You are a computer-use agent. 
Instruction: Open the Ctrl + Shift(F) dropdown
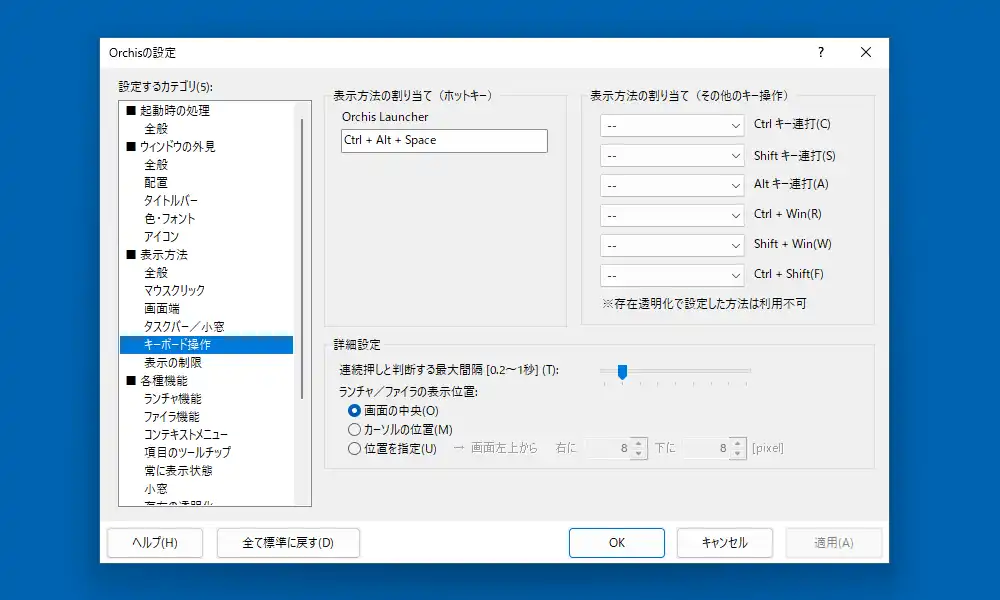(672, 275)
